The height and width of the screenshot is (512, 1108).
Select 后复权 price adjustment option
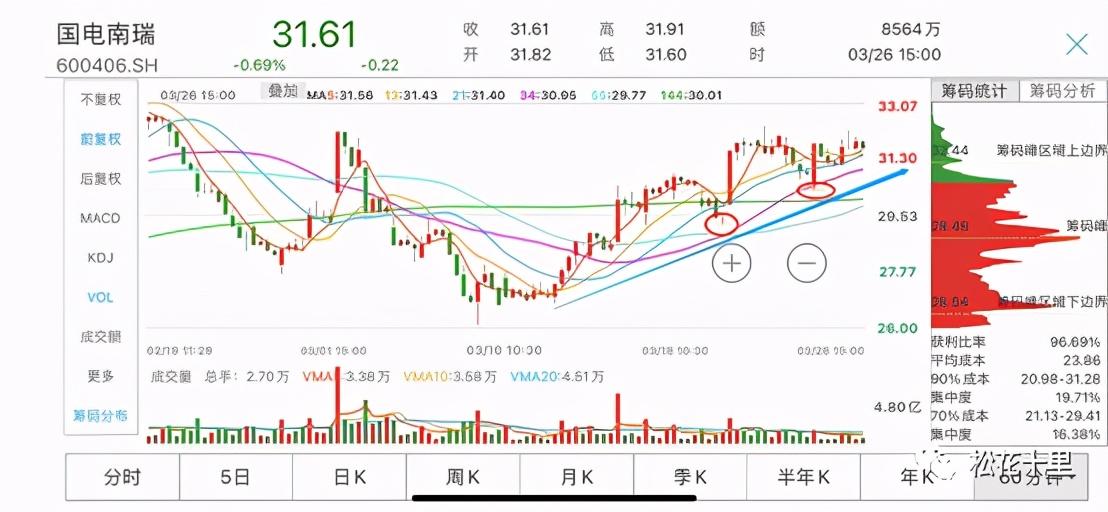tap(101, 179)
